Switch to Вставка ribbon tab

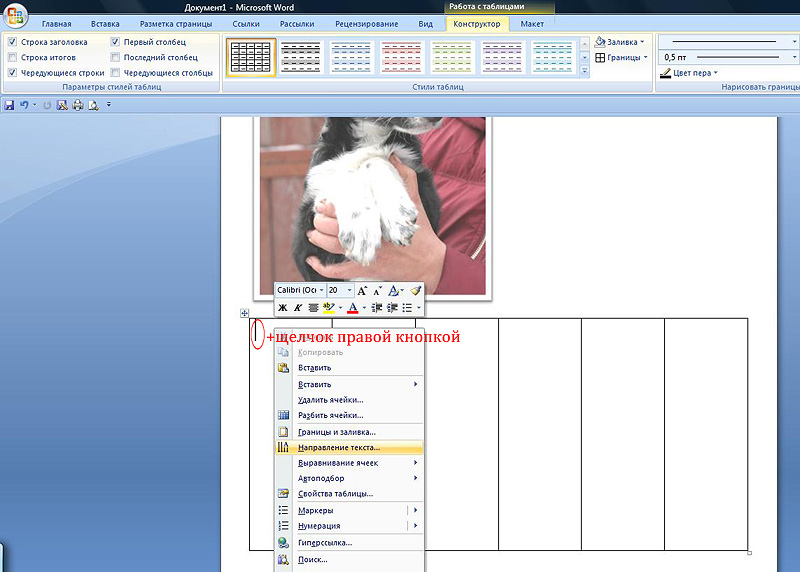(105, 24)
